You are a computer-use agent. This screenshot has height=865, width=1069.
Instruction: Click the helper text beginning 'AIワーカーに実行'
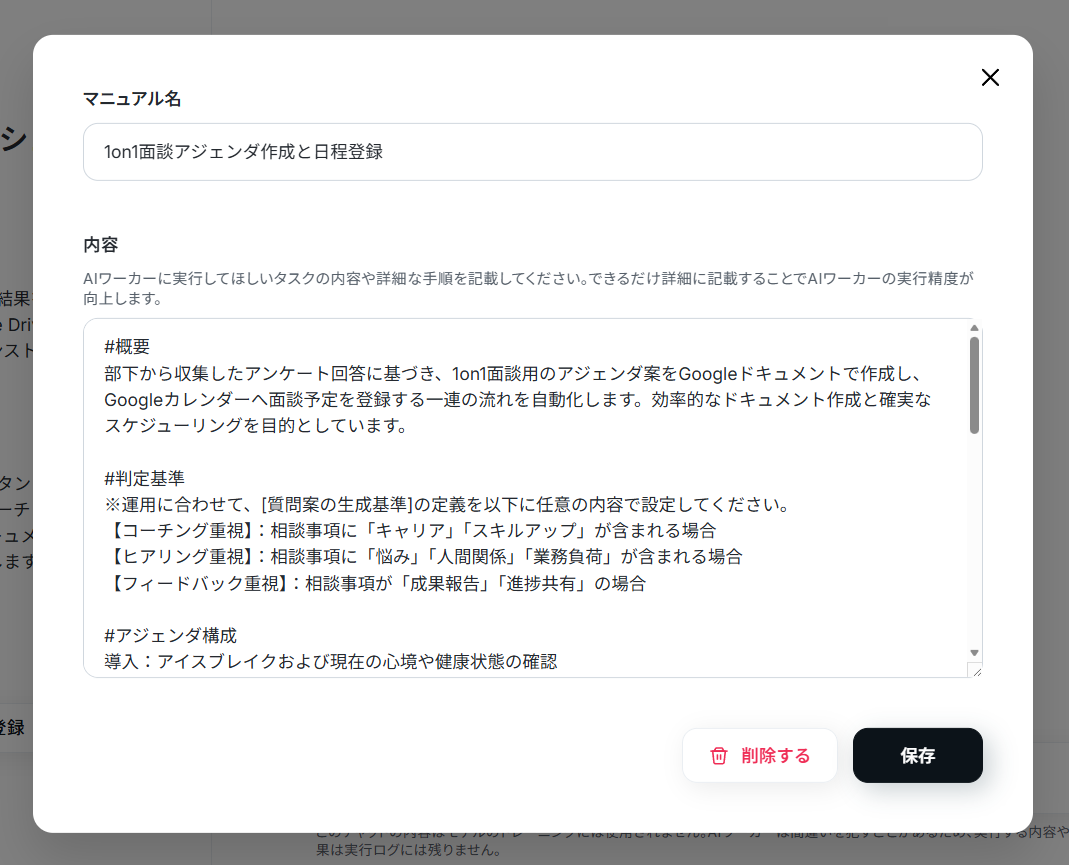click(x=528, y=288)
